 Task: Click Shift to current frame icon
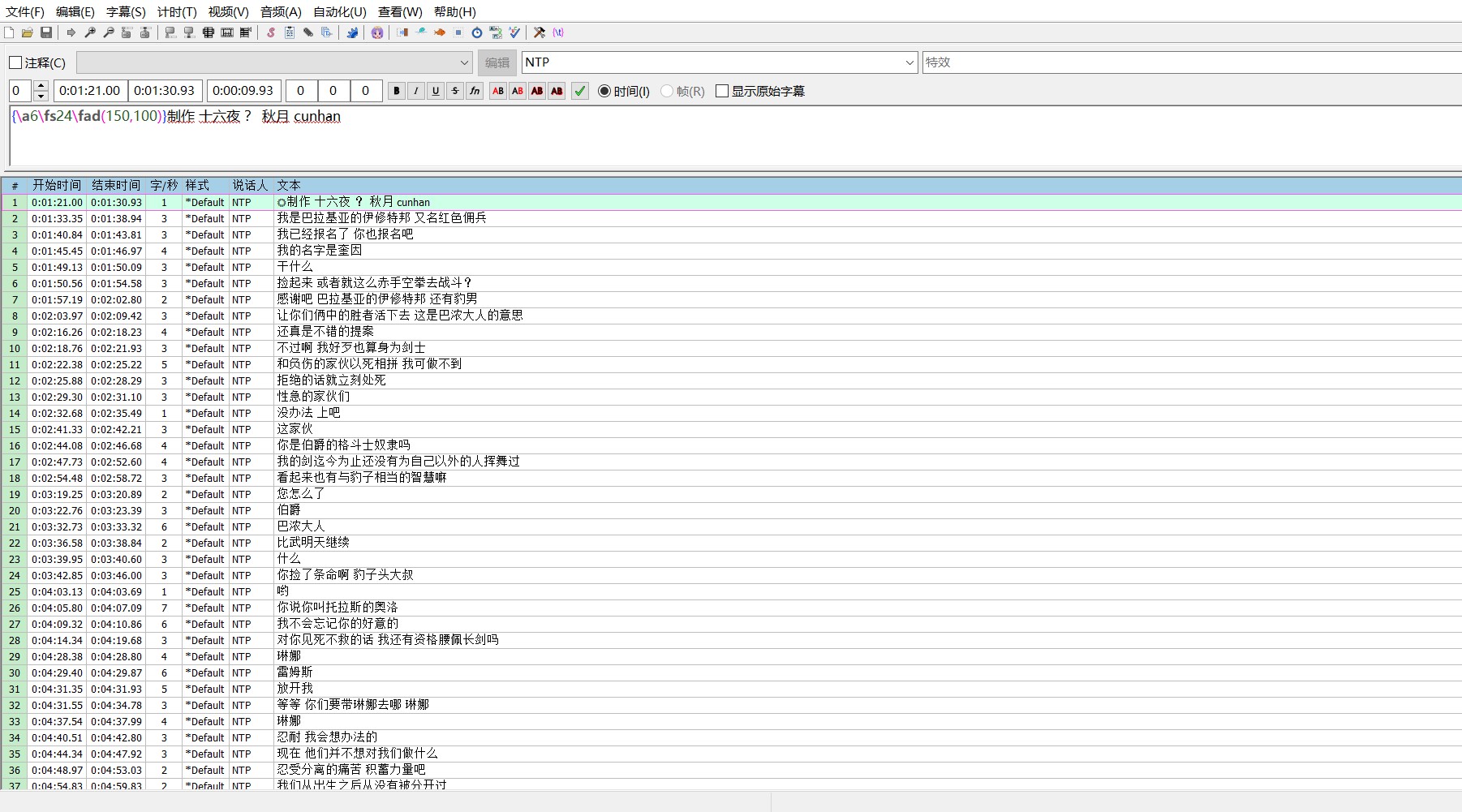click(246, 32)
